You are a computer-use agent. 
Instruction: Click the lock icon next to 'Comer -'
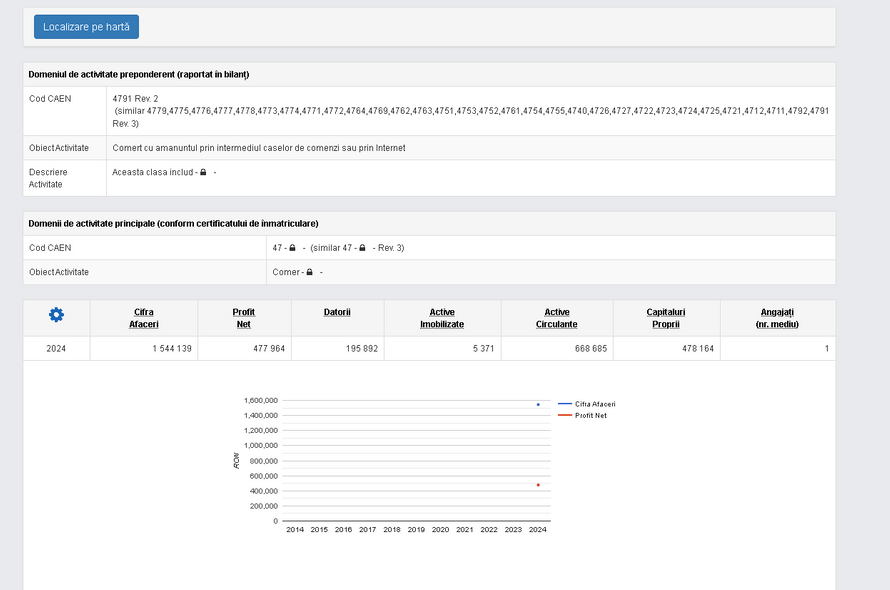click(x=310, y=272)
